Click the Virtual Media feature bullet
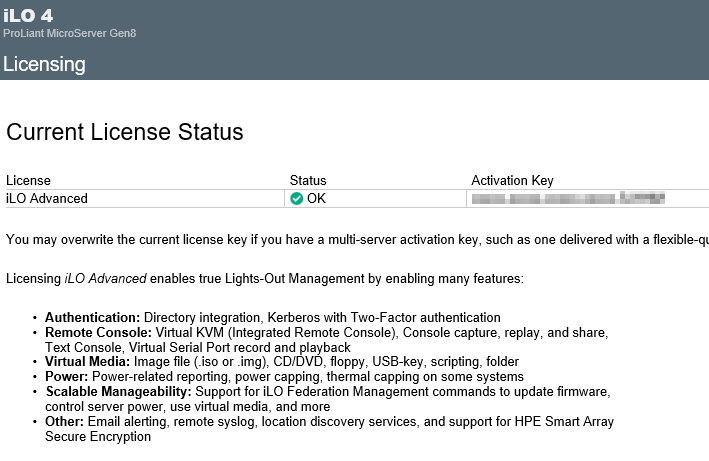The height and width of the screenshot is (461, 709). (282, 362)
